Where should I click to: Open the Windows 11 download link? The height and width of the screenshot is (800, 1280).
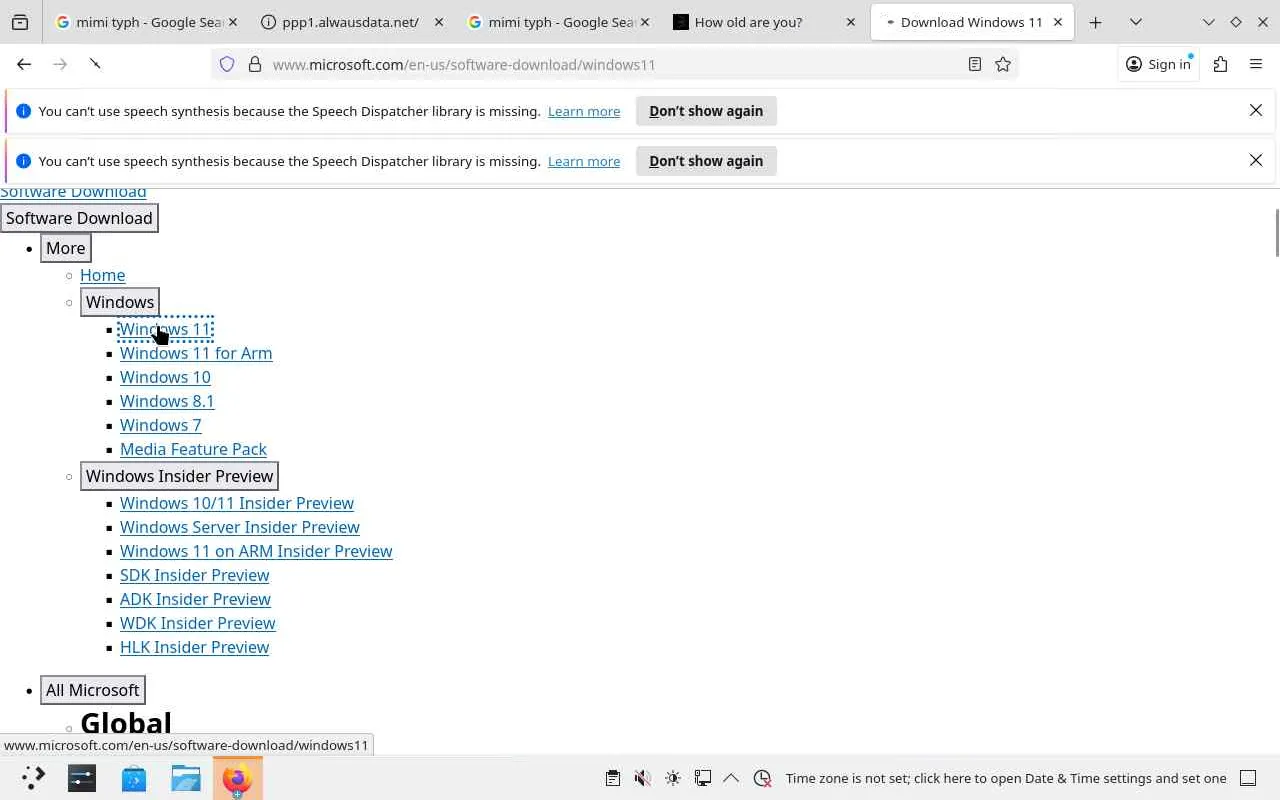[x=165, y=329]
